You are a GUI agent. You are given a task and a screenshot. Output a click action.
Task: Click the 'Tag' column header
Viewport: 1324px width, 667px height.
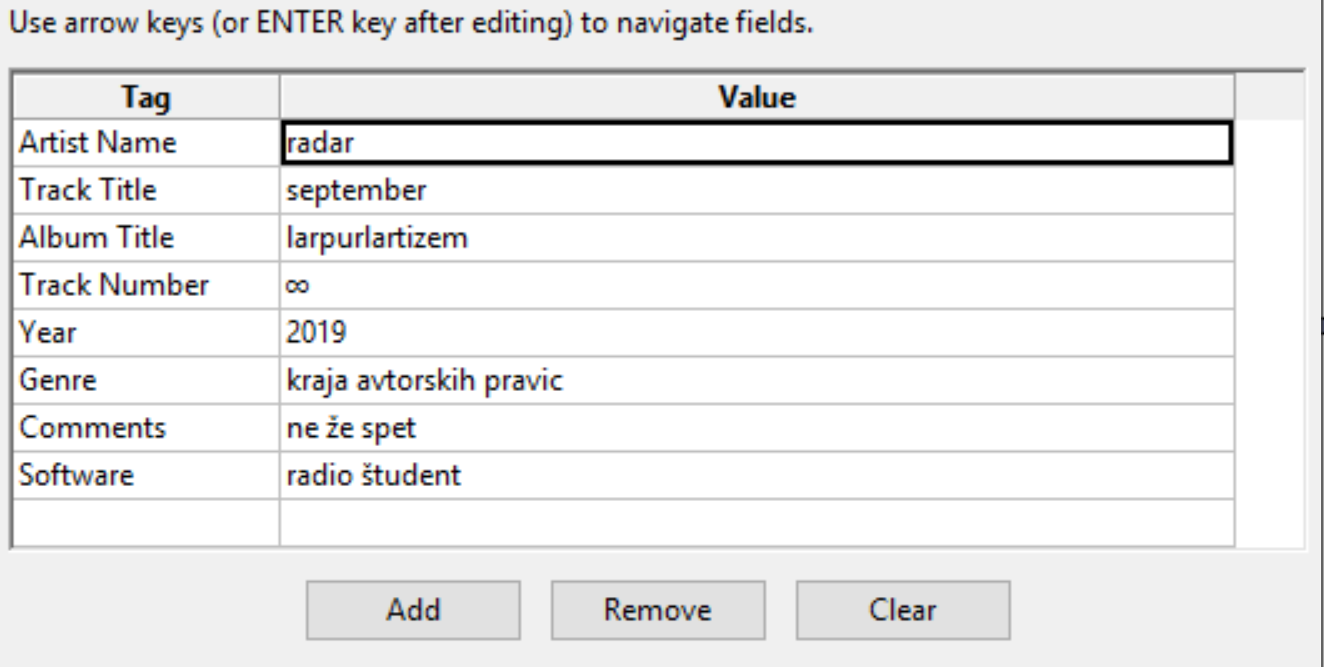146,97
